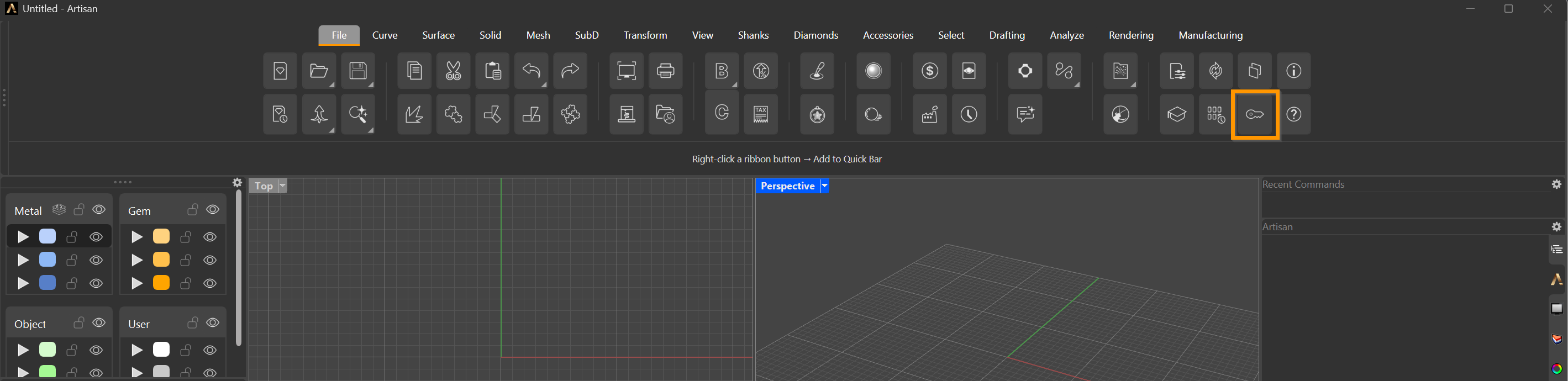Screen dimensions: 1568x381
Task: Print using the printer icon
Action: (665, 71)
